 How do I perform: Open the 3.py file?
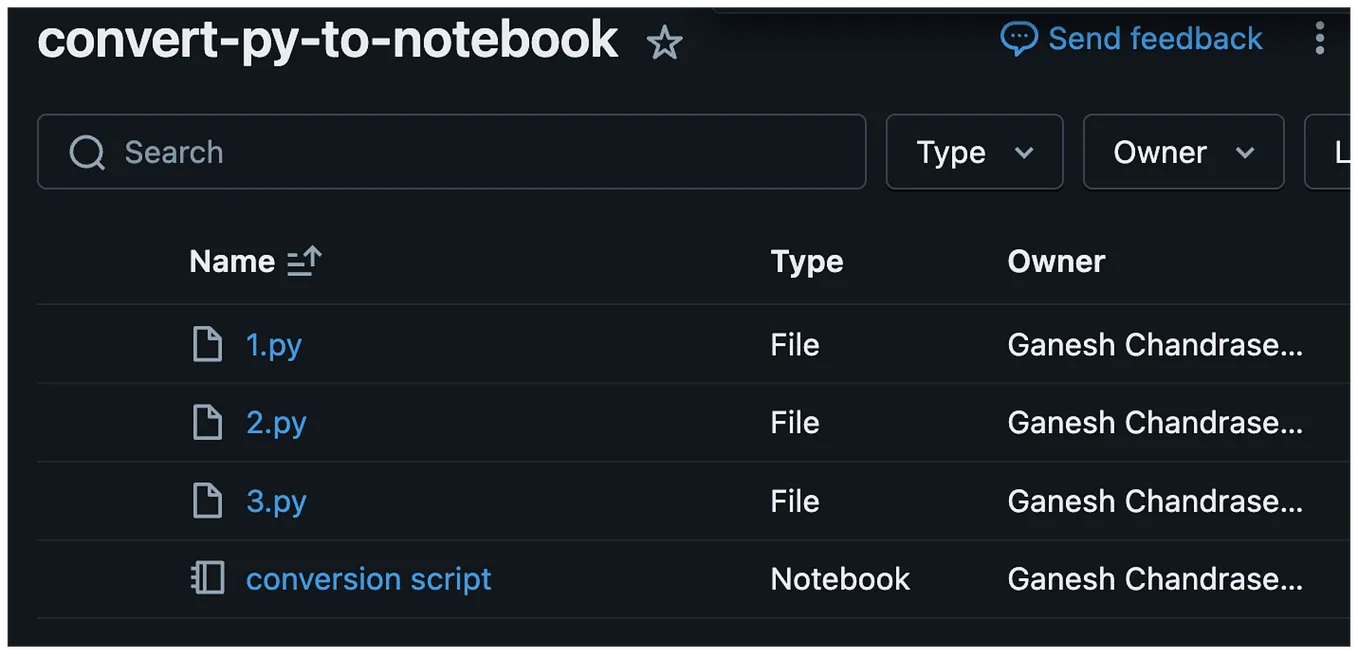click(x=276, y=501)
